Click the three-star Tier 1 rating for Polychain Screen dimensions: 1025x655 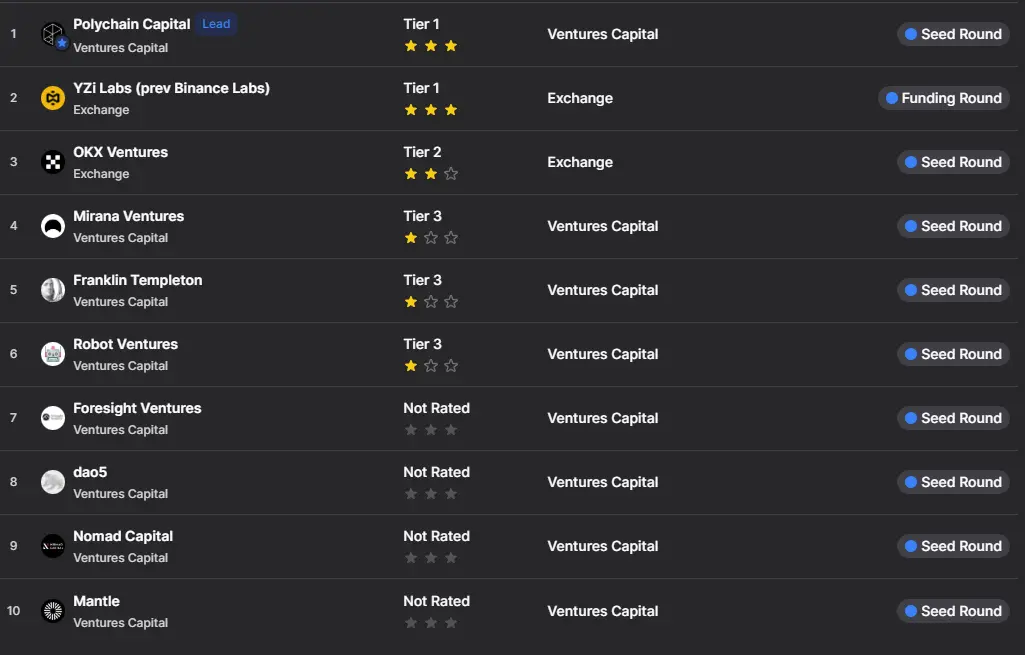coord(431,46)
